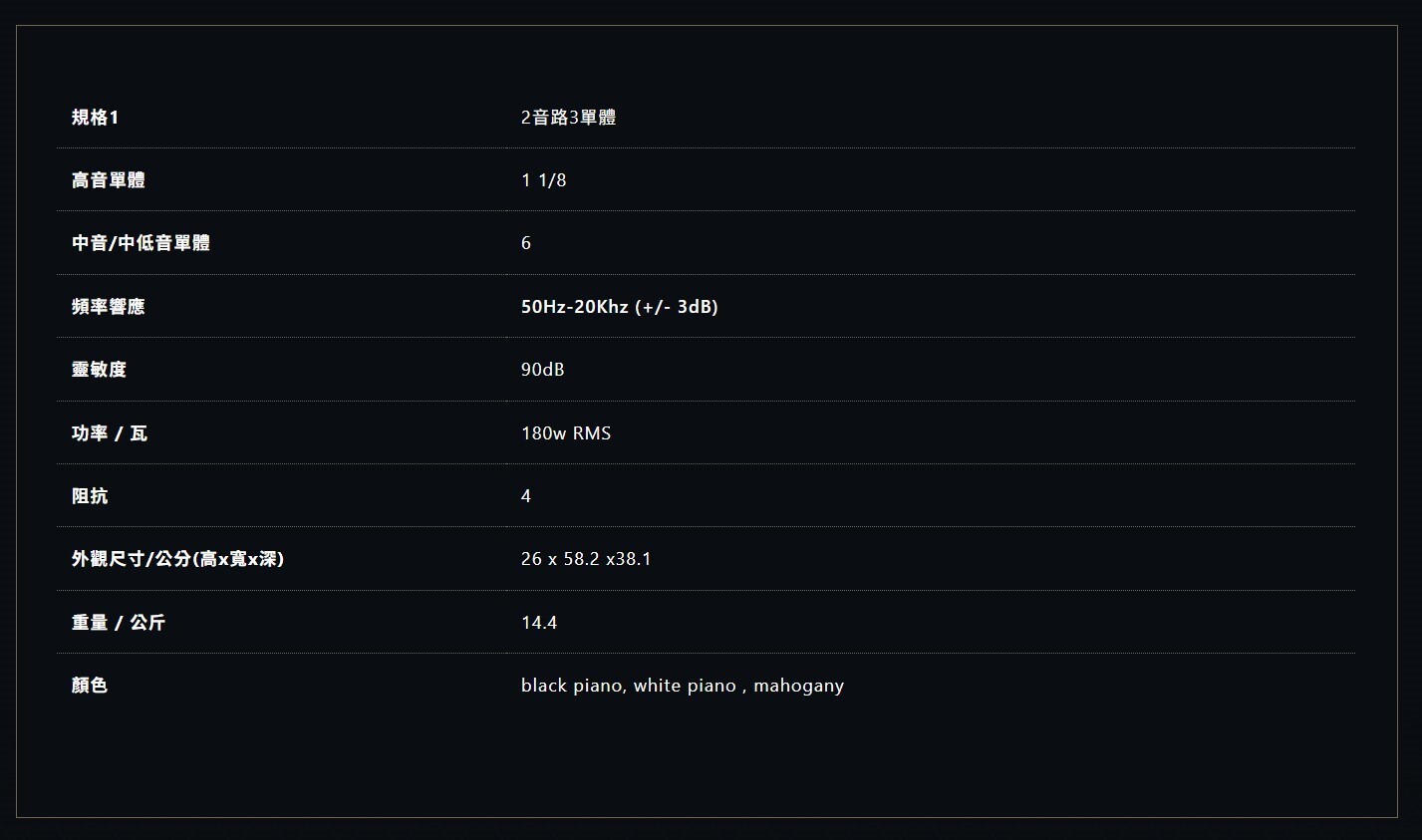The image size is (1422, 840).
Task: Select the 50Hz-20Khz (+/- 3dB) text
Action: (619, 307)
